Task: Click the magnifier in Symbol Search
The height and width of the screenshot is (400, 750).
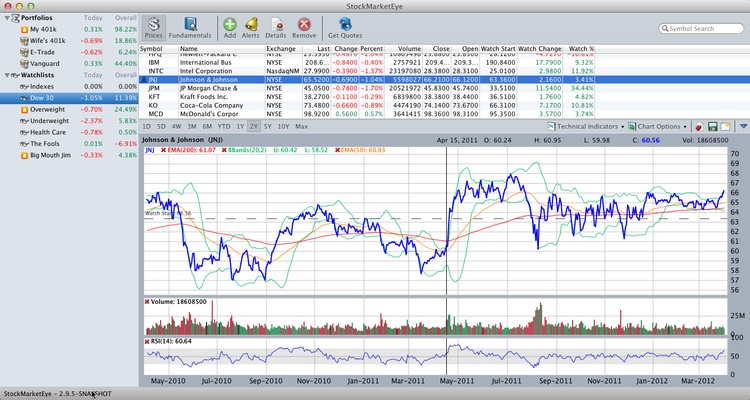Action: click(664, 29)
